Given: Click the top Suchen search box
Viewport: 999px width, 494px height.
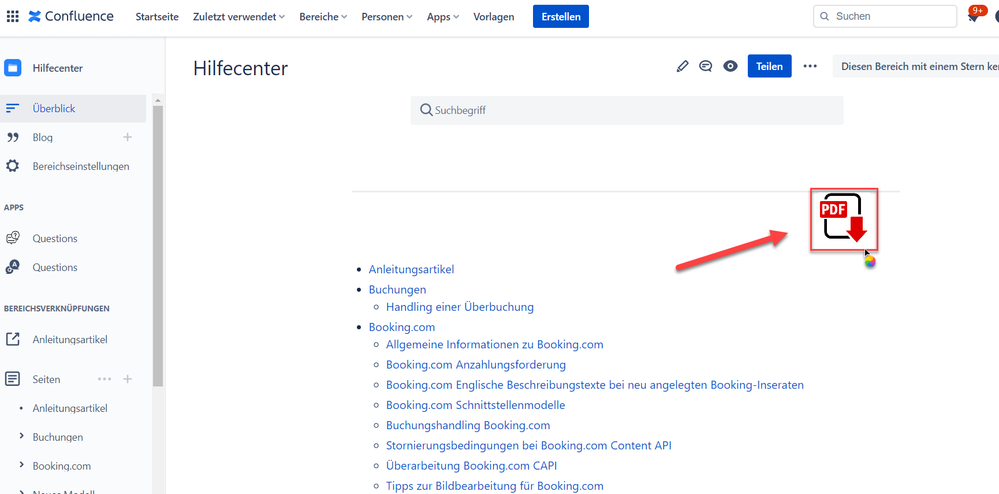Looking at the screenshot, I should (x=885, y=17).
